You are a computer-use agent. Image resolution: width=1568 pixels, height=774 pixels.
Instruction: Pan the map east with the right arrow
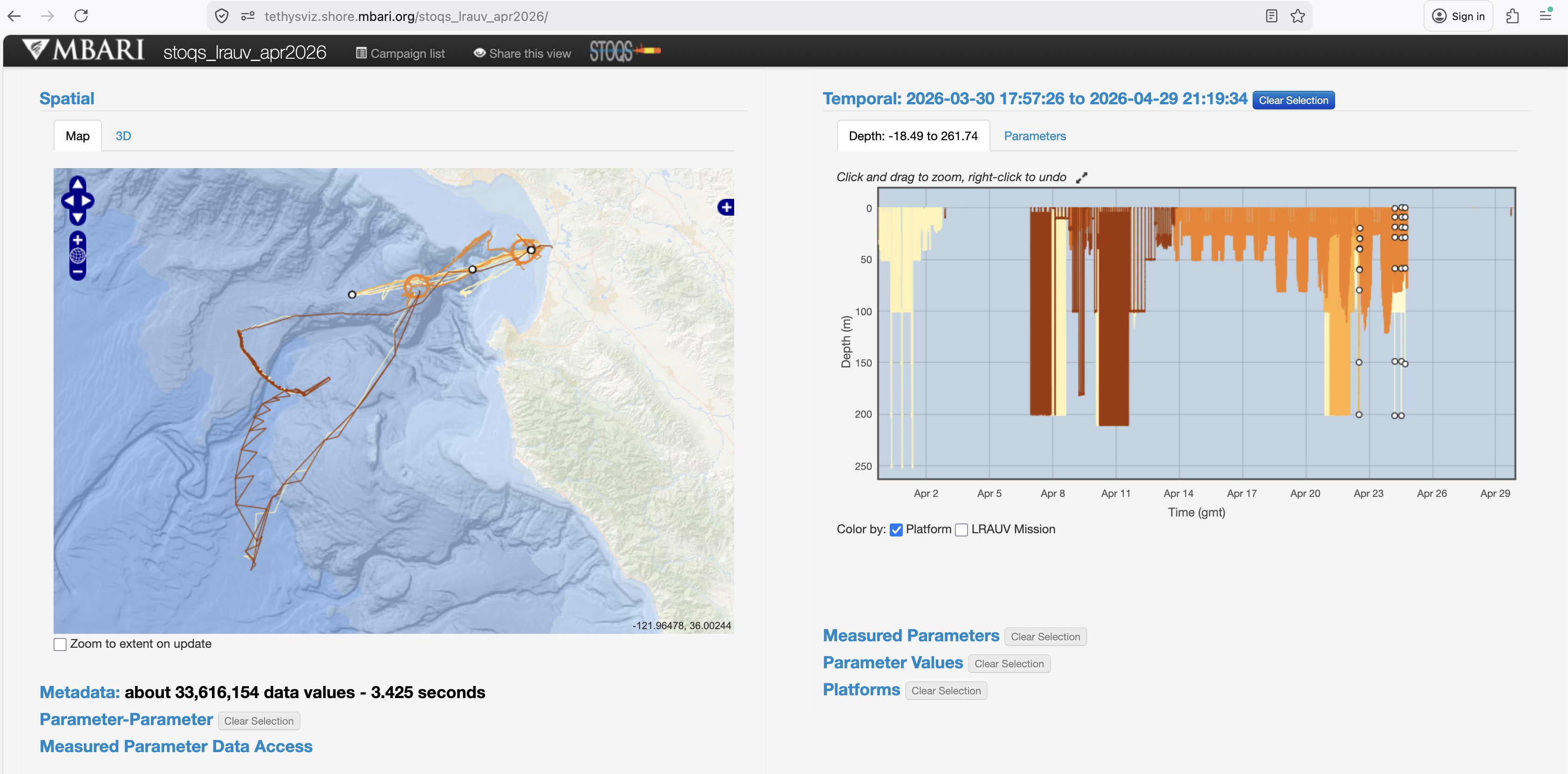pyautogui.click(x=87, y=200)
